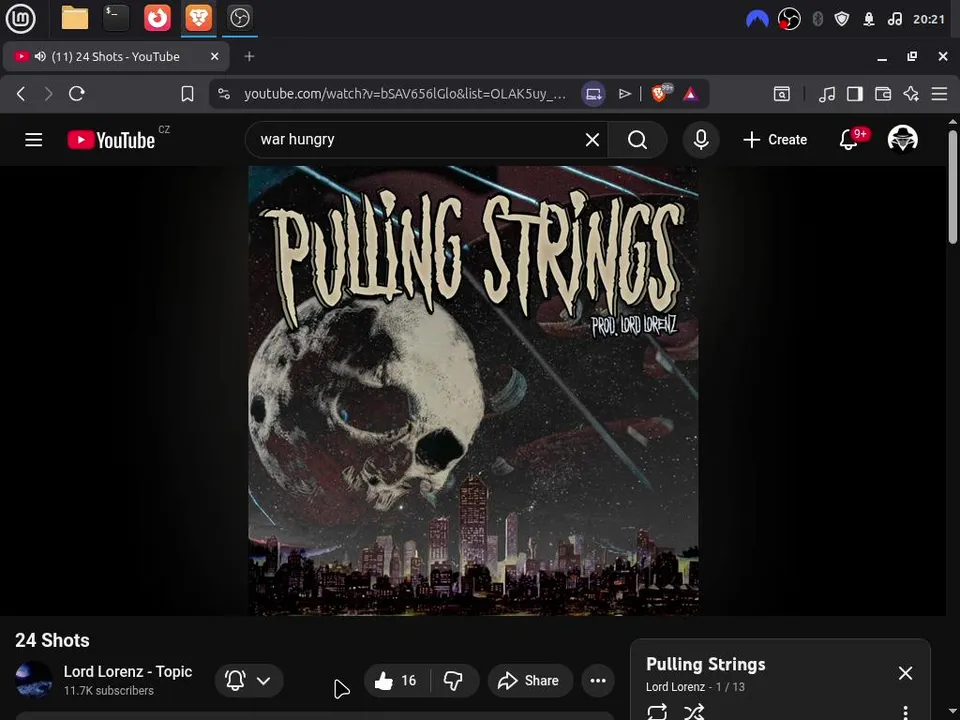Click the Bluetooth tray icon
Screen dimensions: 960x720
click(817, 20)
